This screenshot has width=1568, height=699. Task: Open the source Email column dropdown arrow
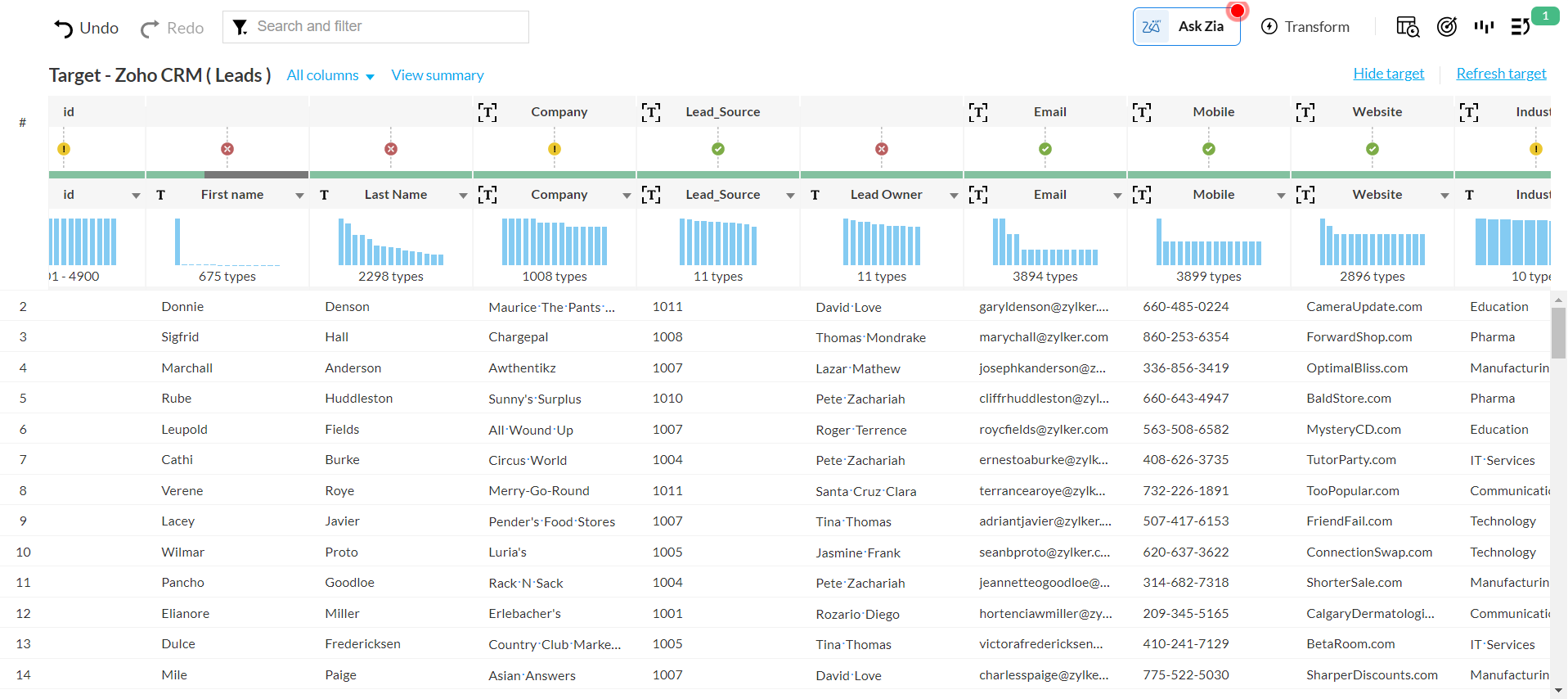coord(1117,196)
